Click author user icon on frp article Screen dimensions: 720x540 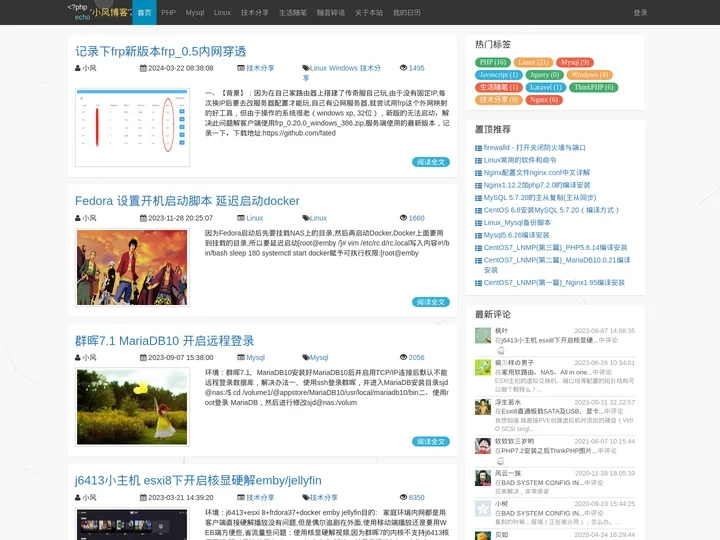(x=78, y=68)
